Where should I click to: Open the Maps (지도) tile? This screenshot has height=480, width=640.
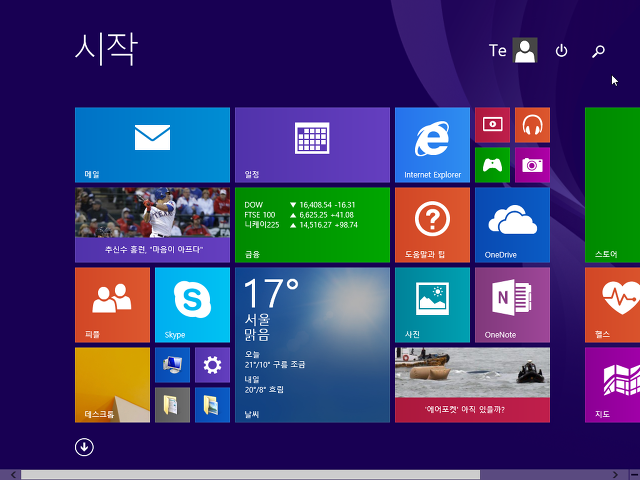point(612,385)
